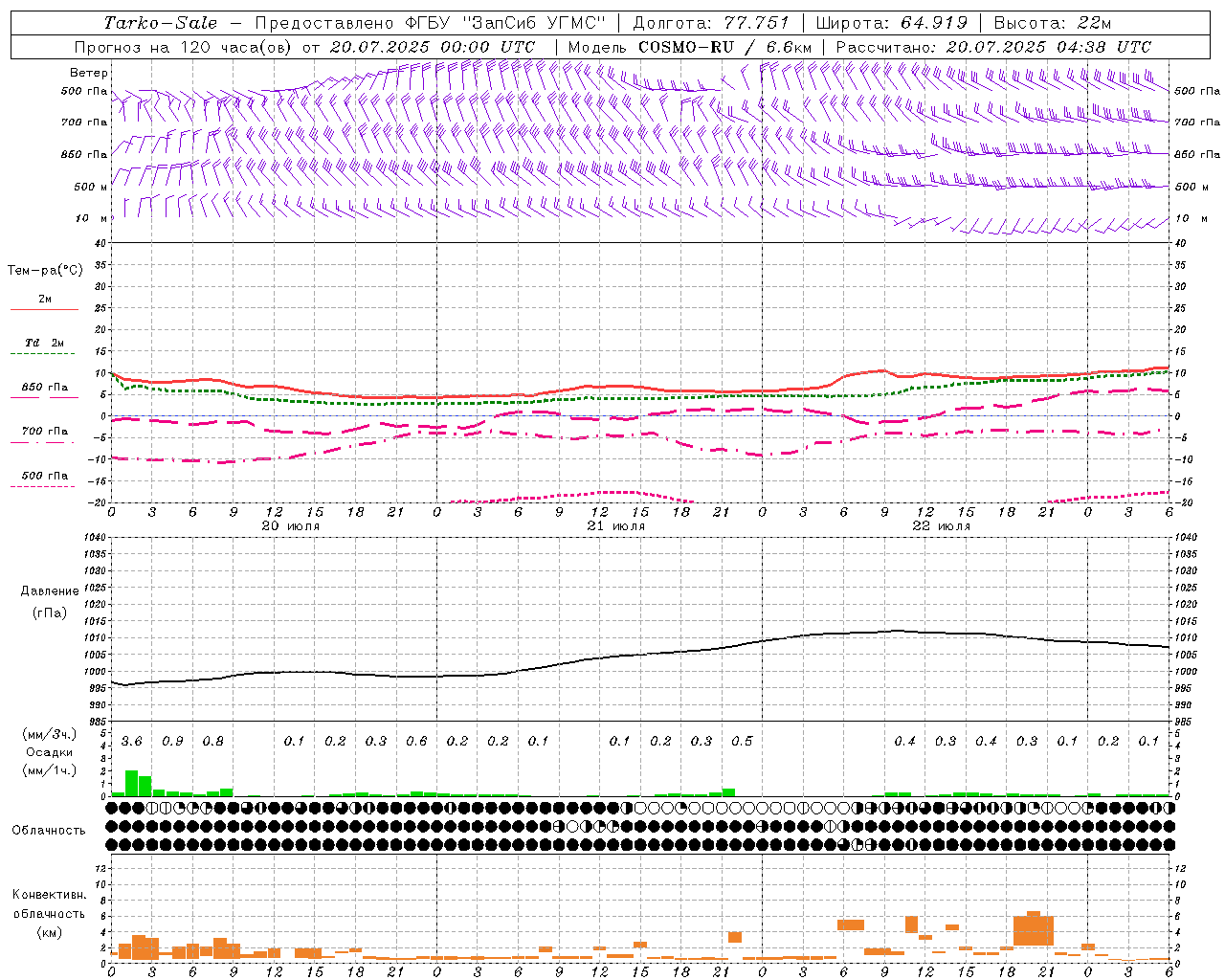This screenshot has height=980, width=1225.
Task: Click the 3-hour precipitation value "0.6"
Action: [416, 742]
